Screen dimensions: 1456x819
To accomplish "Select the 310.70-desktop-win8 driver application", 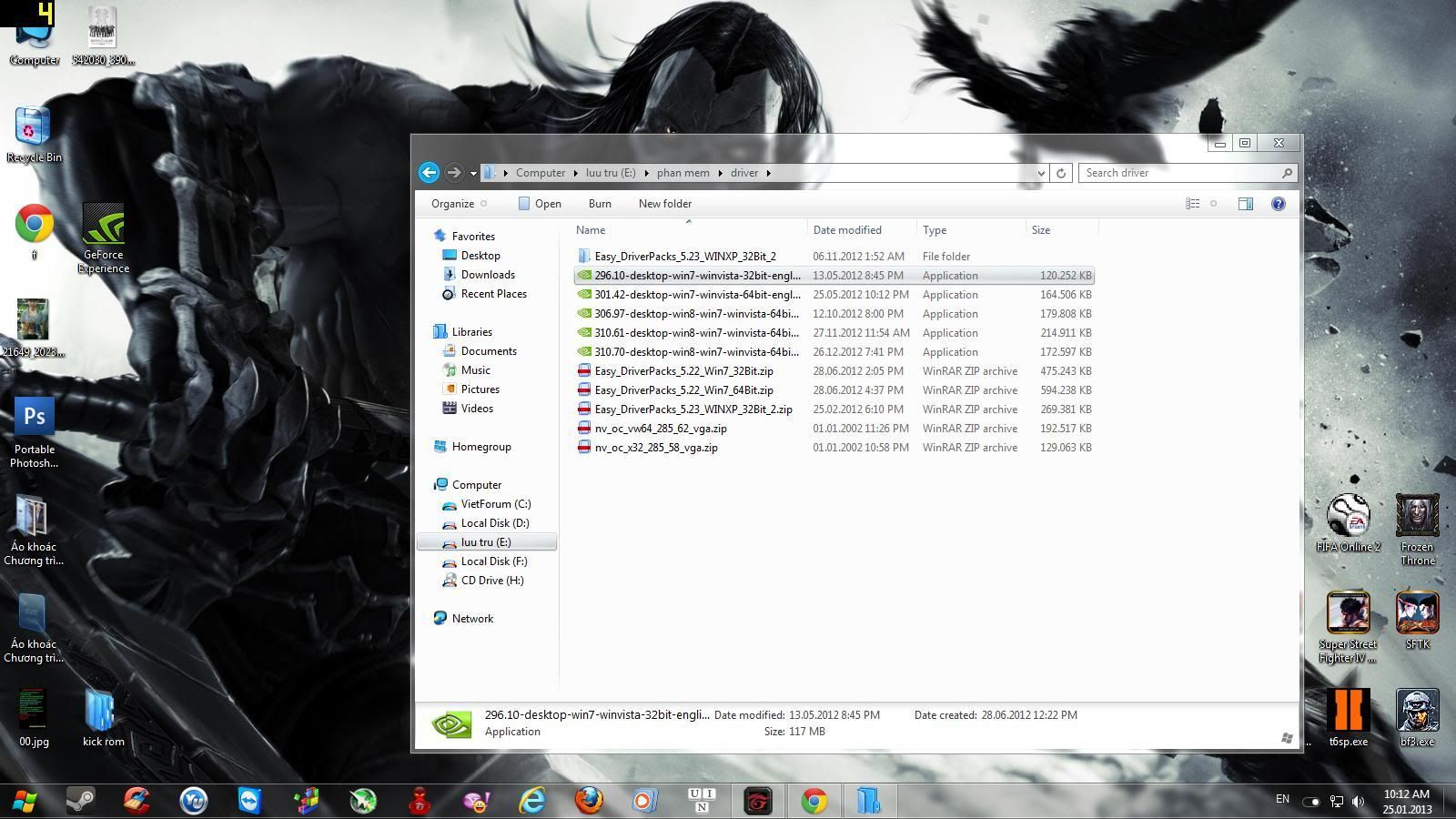I will click(696, 352).
